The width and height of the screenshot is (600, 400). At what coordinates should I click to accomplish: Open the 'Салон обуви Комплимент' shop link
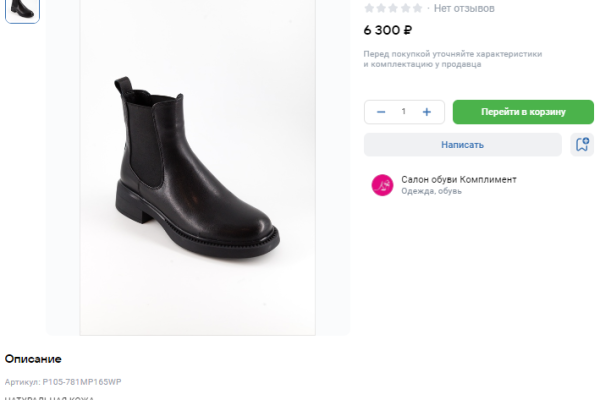[x=458, y=179]
